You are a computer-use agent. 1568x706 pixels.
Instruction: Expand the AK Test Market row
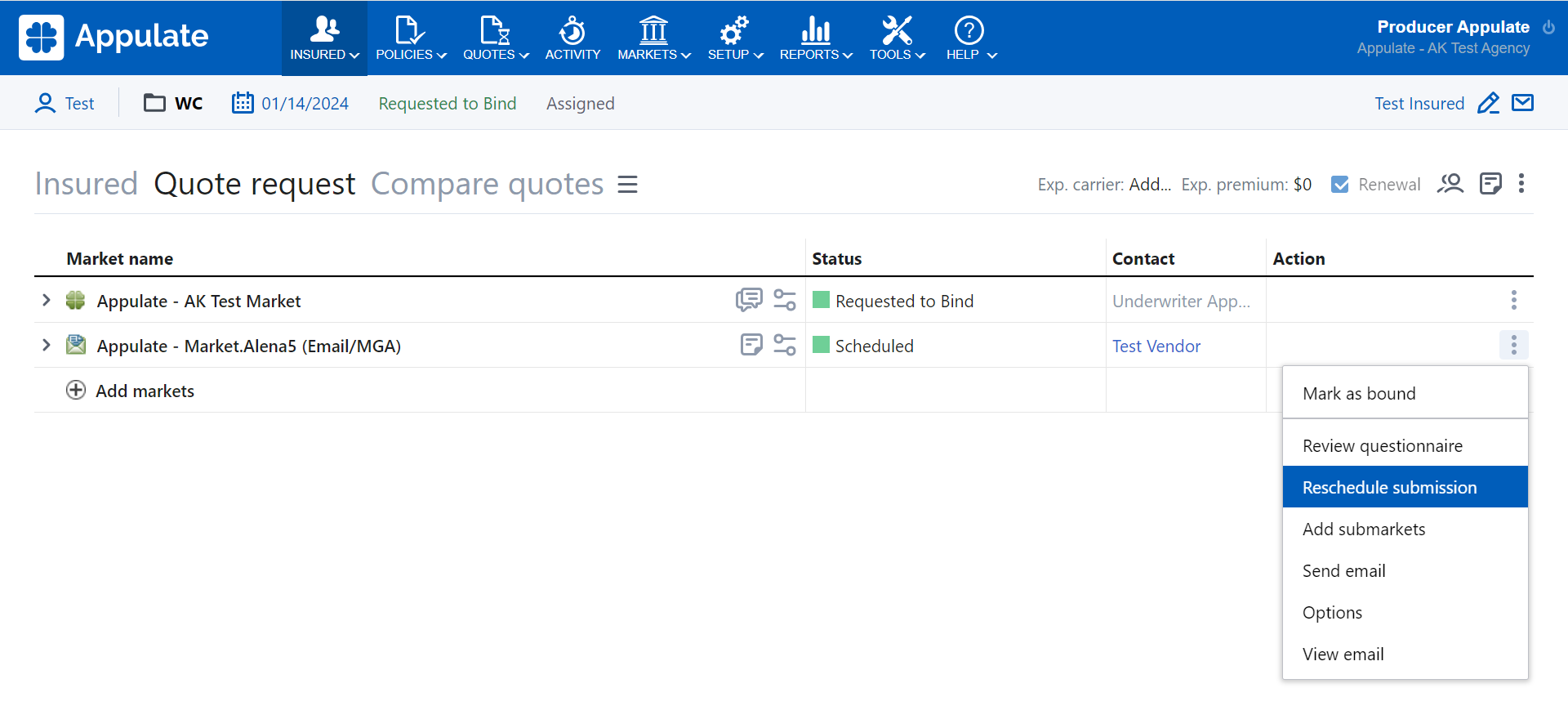click(47, 301)
